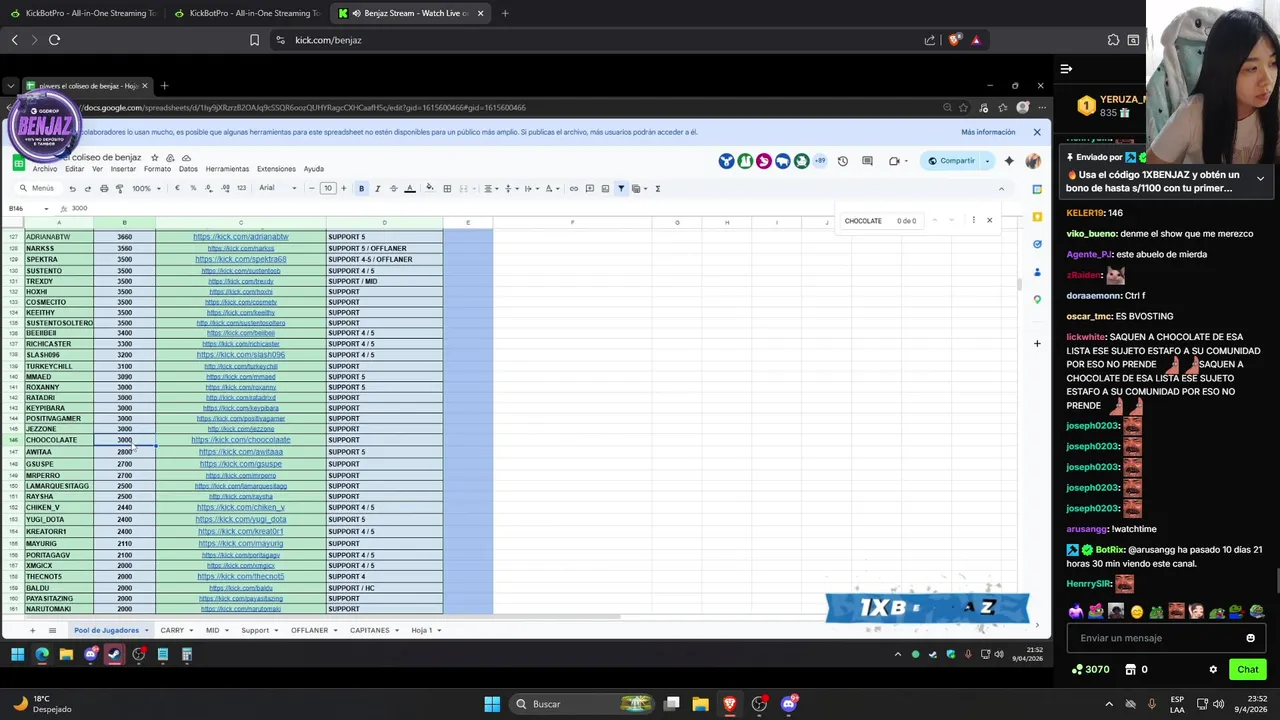Toggle strikethrough formatting
The height and width of the screenshot is (720, 1280).
coord(393,188)
